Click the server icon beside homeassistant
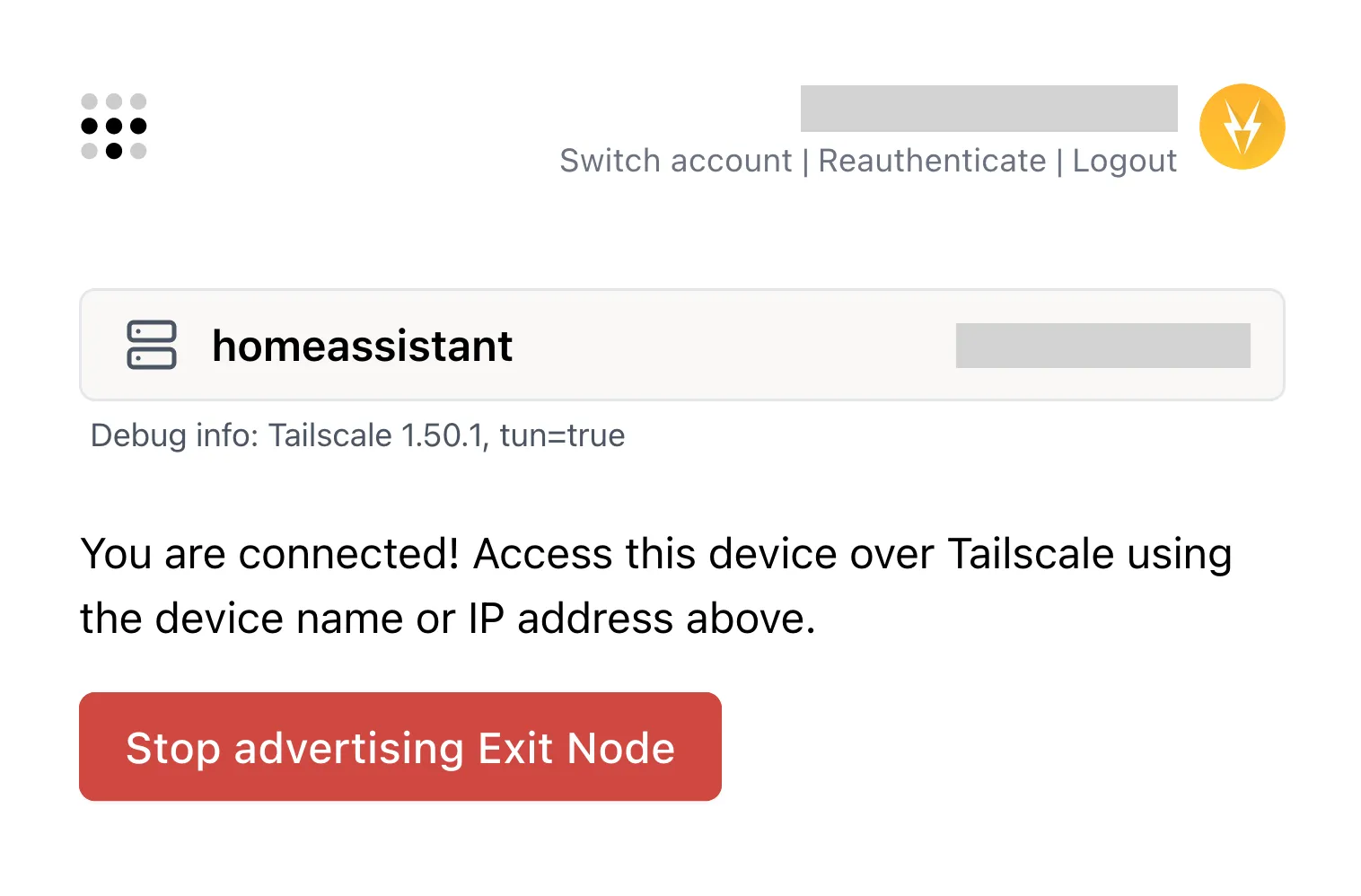1361x896 pixels. click(151, 345)
